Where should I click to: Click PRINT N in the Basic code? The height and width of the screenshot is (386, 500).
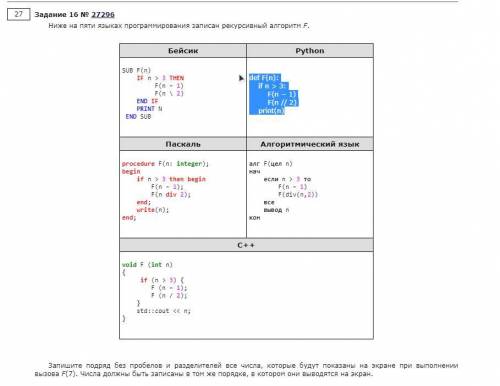149,109
